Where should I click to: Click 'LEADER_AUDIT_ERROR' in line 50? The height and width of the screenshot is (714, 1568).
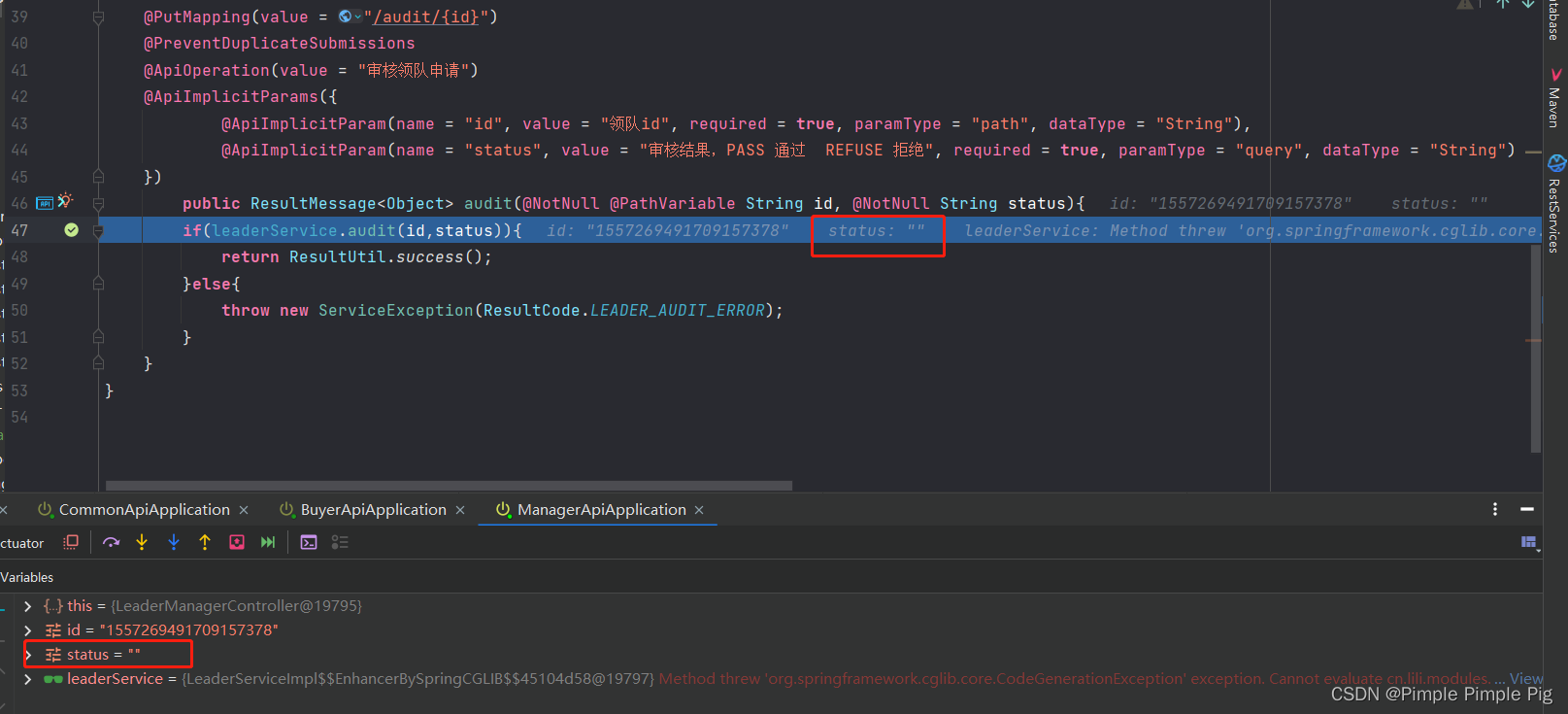(678, 310)
